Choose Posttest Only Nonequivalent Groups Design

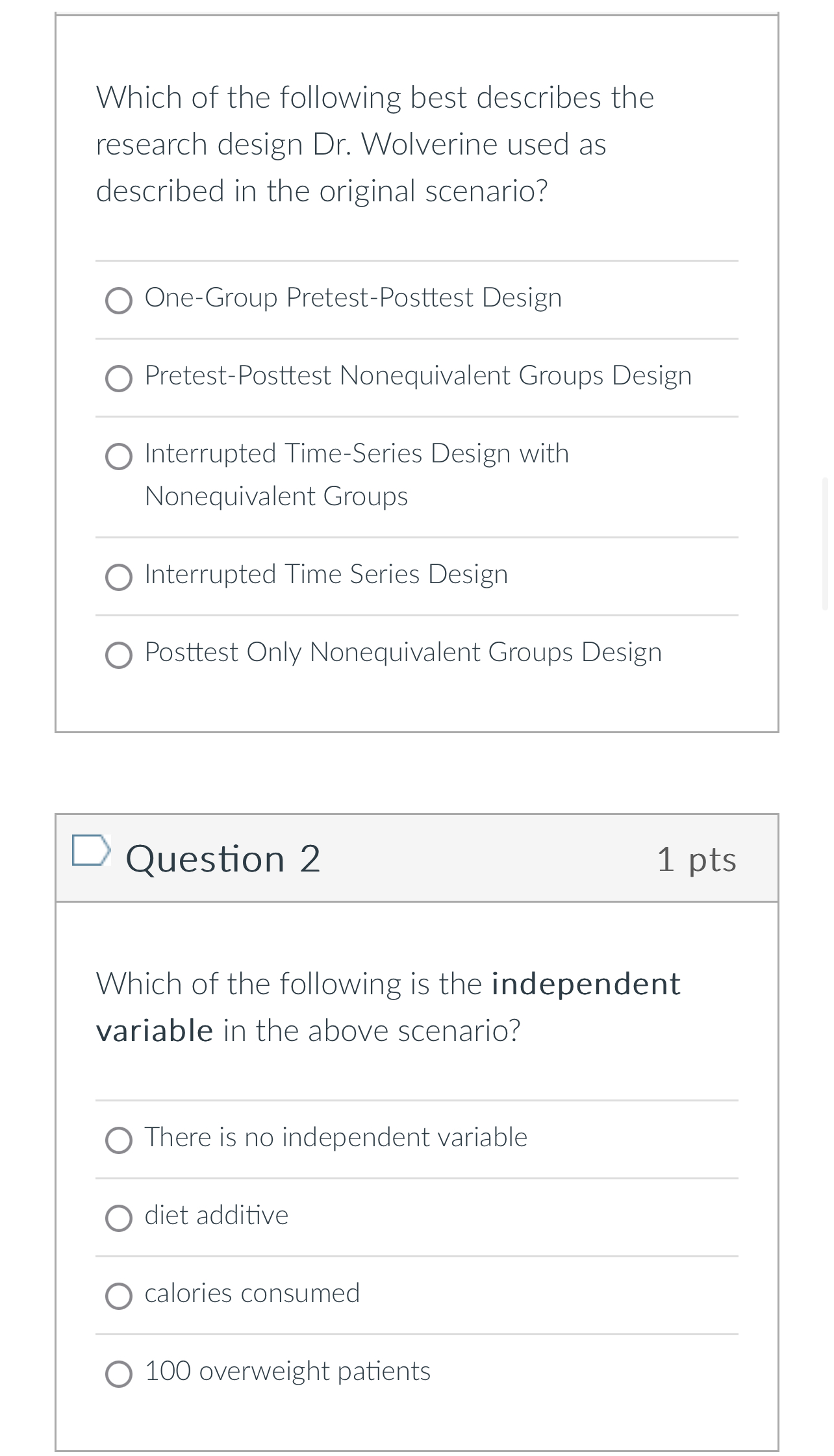coord(119,655)
